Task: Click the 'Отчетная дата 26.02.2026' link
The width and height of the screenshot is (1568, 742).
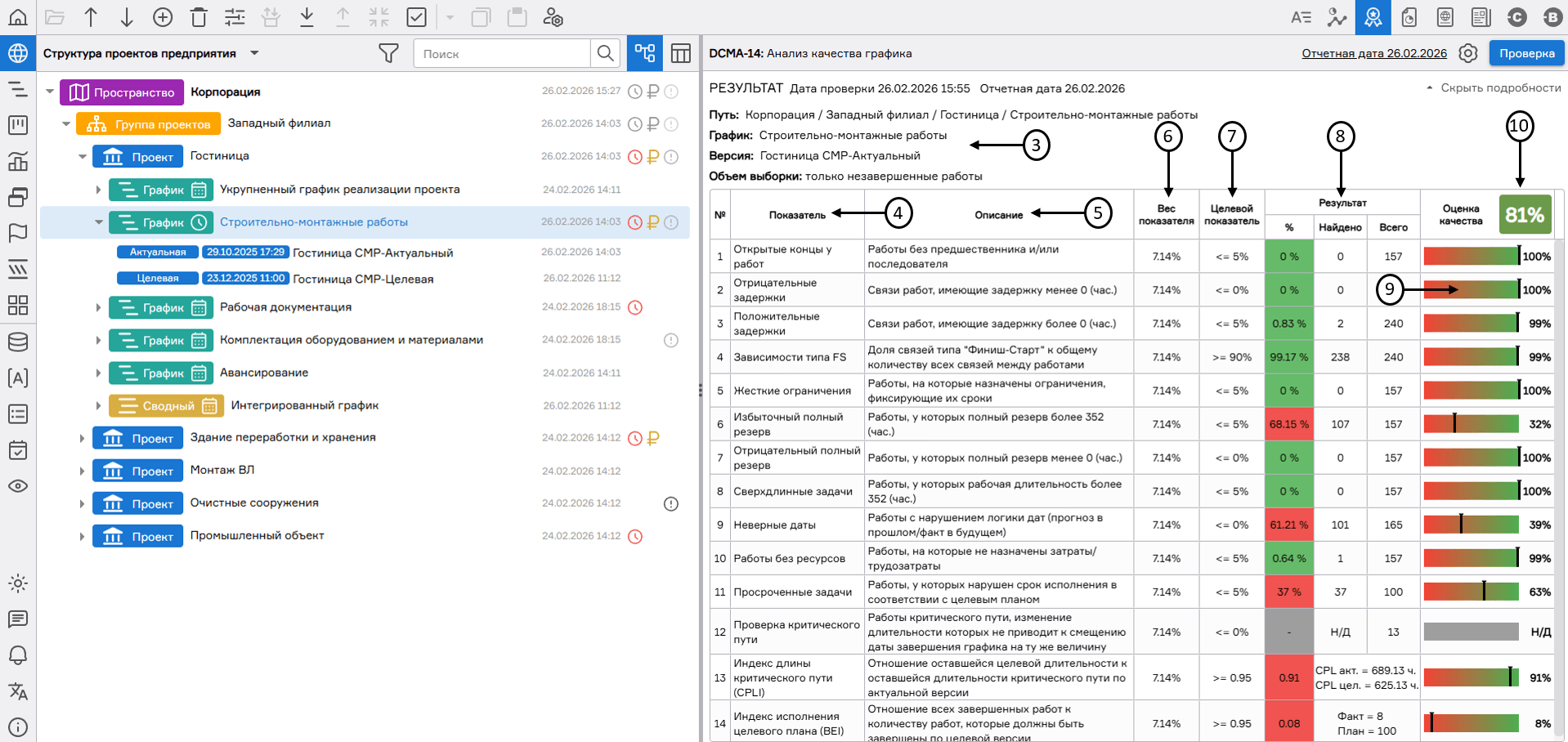Action: (1373, 54)
